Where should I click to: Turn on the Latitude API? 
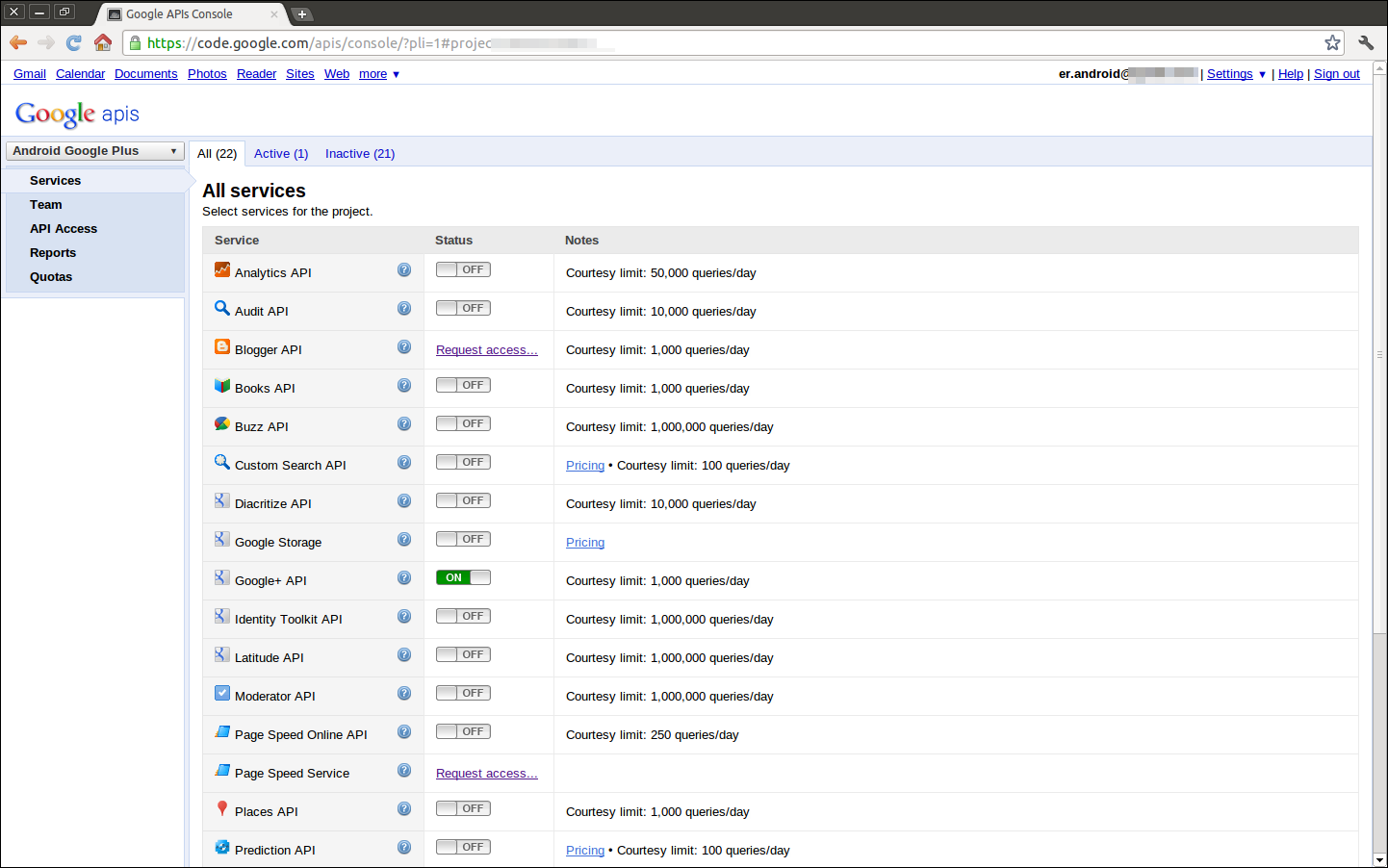tap(463, 654)
